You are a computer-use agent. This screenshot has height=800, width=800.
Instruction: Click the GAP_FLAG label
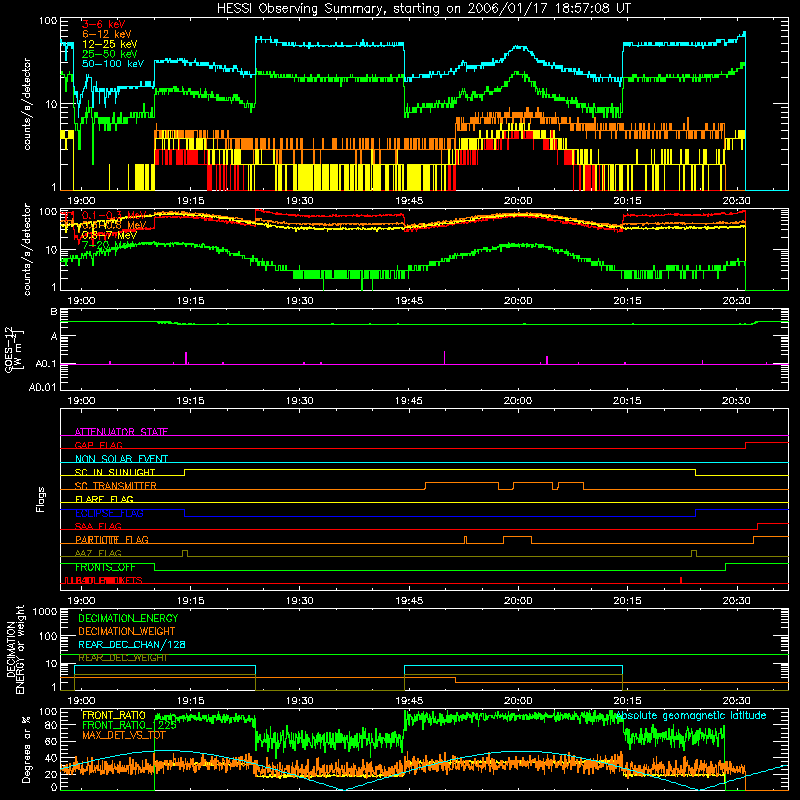click(98, 445)
